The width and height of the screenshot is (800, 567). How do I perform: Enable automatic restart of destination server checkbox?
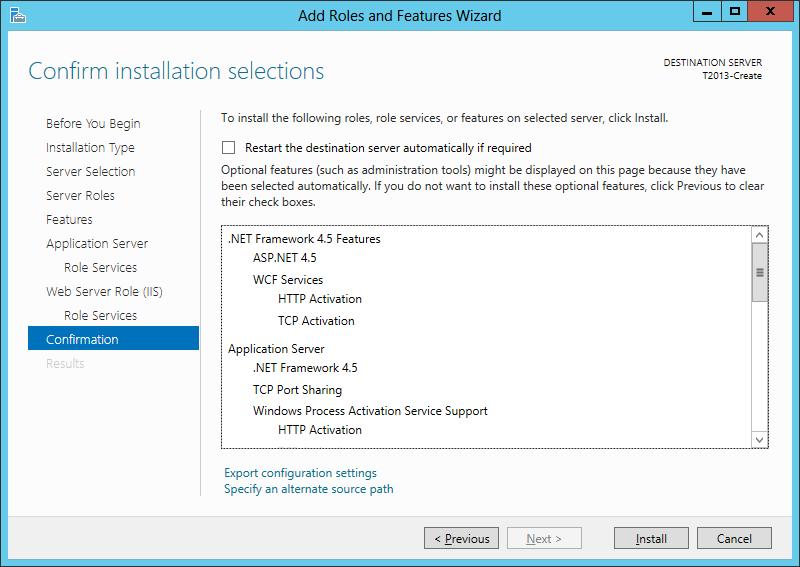[229, 147]
